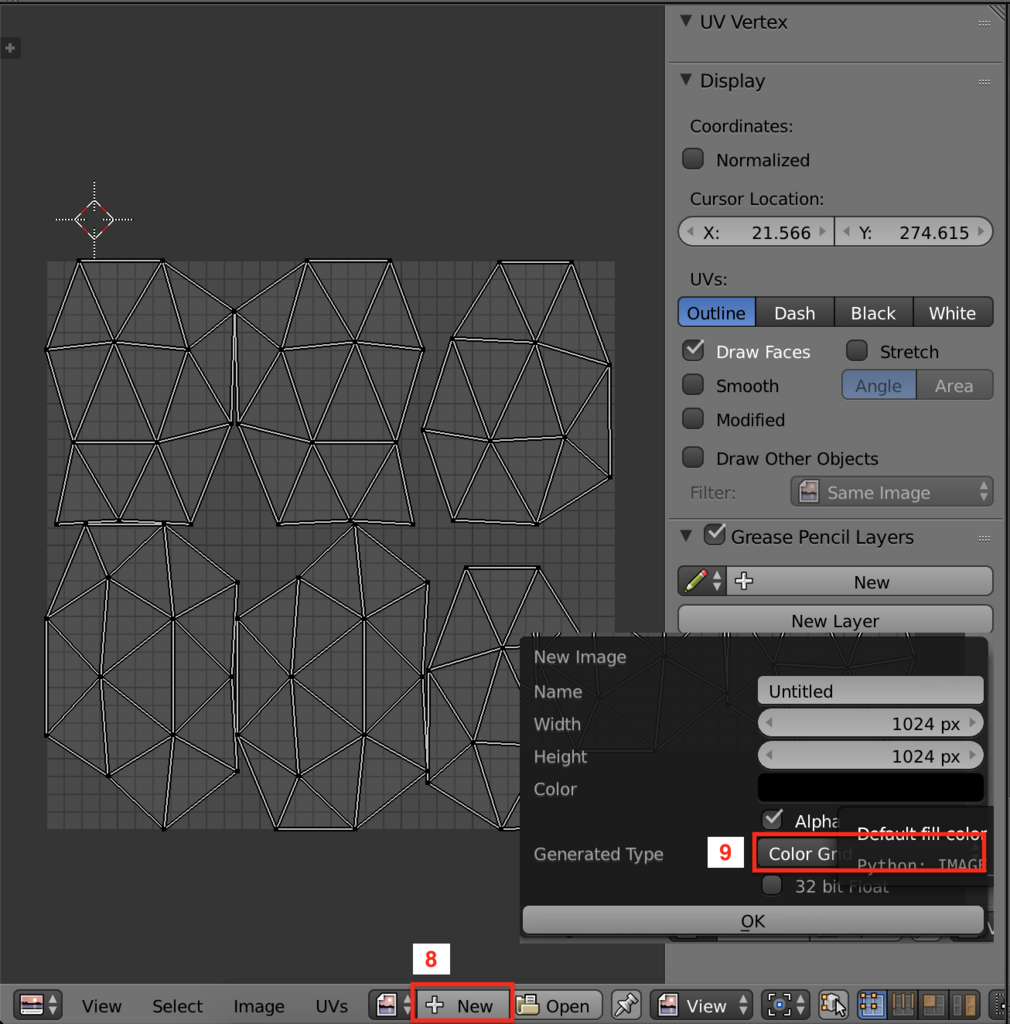
Task: Open the Same Image filter dropdown
Action: (892, 492)
